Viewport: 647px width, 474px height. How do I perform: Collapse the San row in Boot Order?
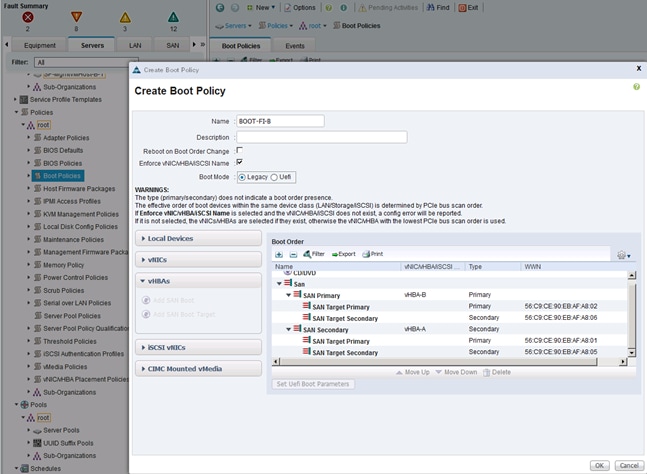tap(279, 284)
